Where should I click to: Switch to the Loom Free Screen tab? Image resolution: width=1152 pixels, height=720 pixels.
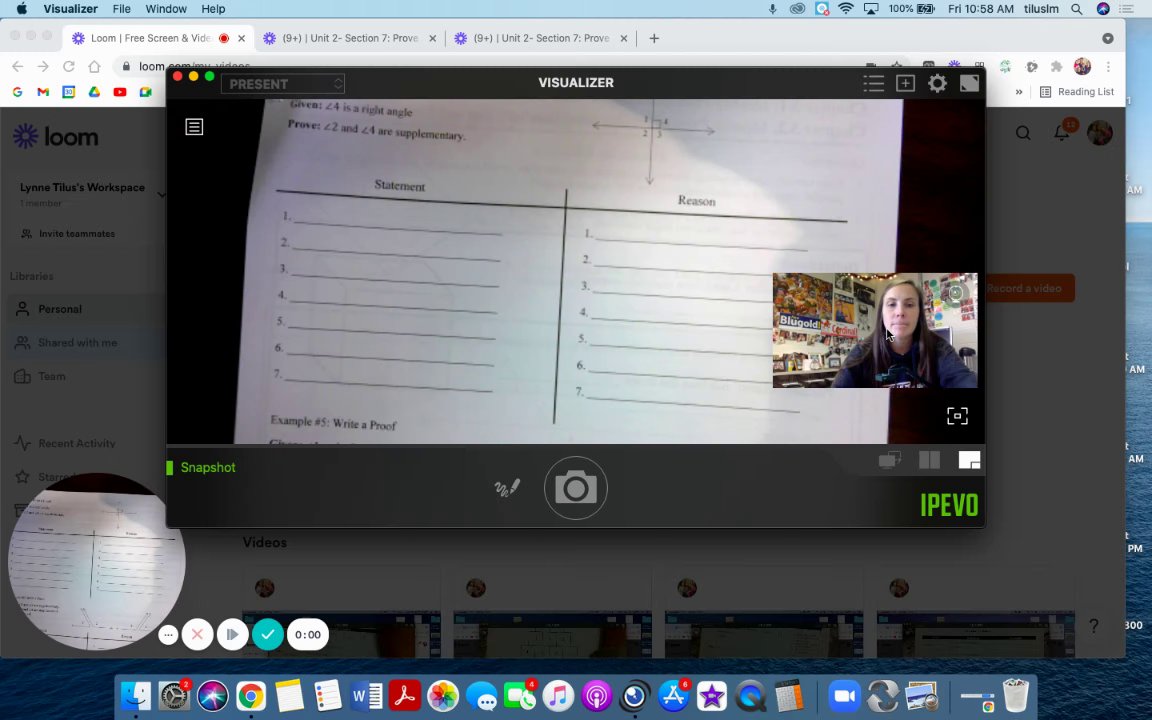[x=151, y=38]
